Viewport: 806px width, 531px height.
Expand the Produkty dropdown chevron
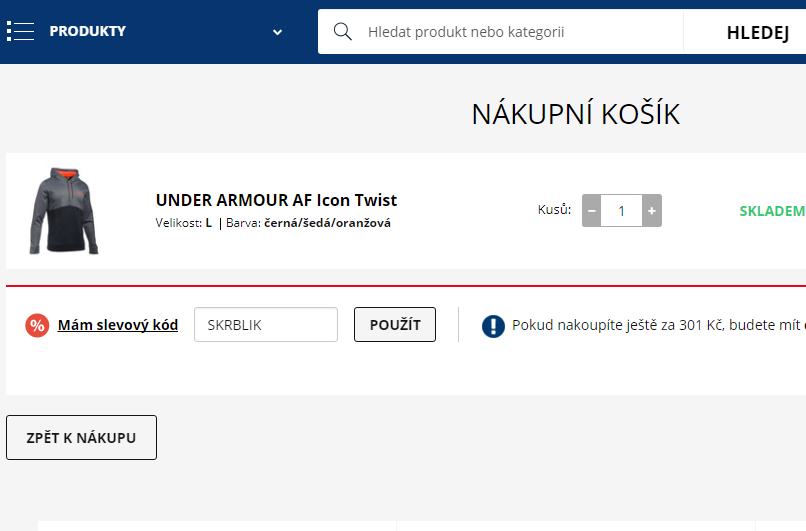[277, 32]
